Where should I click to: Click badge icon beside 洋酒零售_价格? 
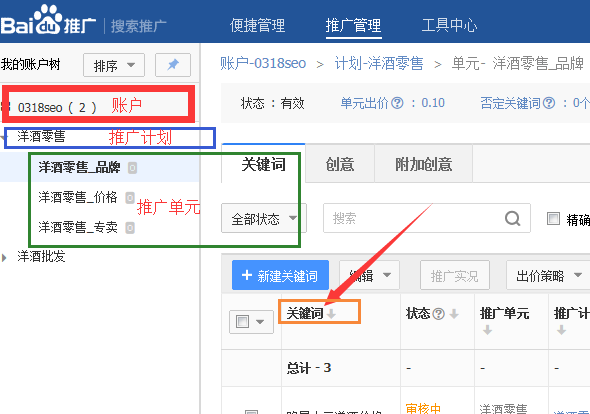pyautogui.click(x=130, y=198)
